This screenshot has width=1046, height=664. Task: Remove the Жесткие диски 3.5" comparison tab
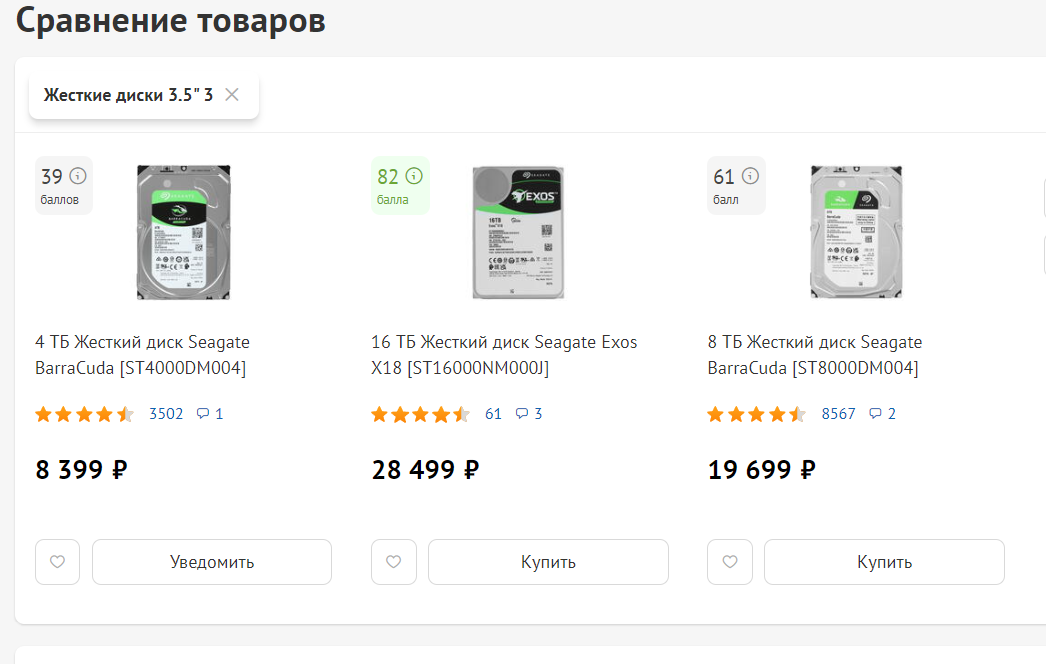(x=232, y=95)
